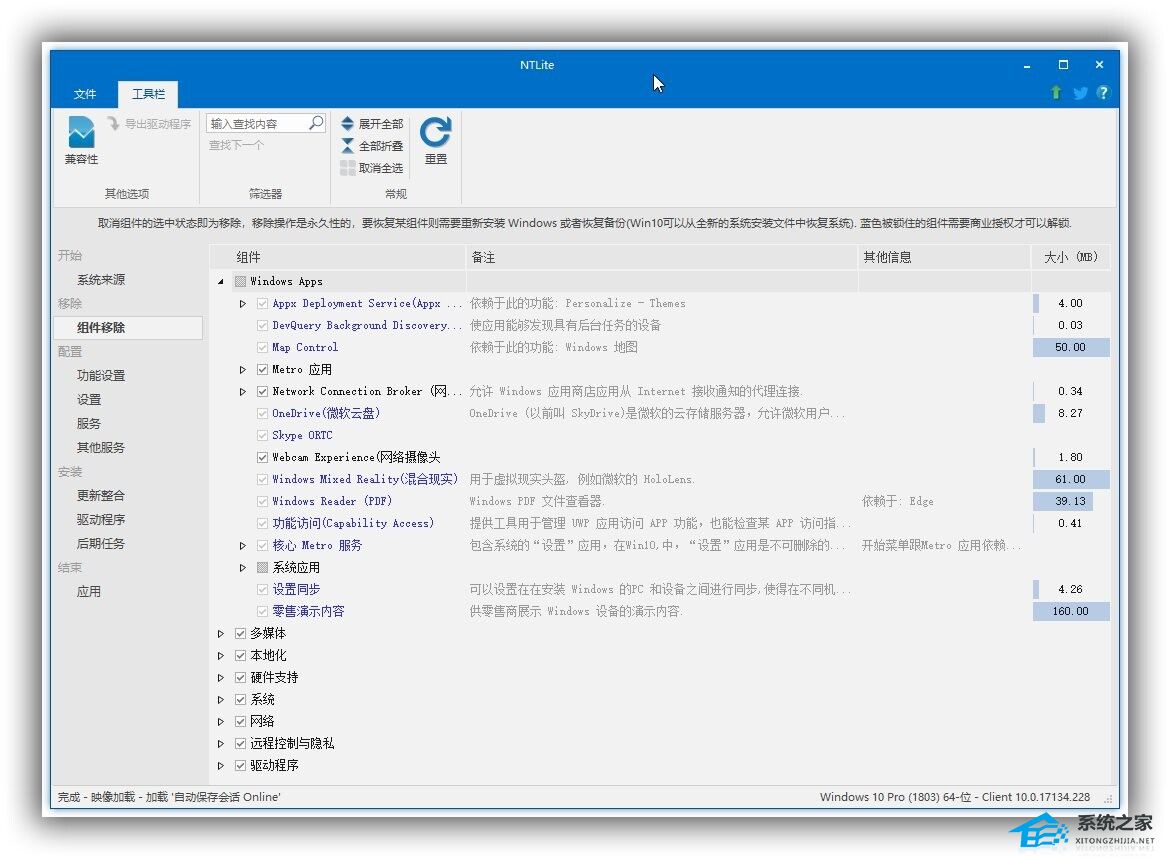Toggle the Metro 应用 checkbox
The image size is (1170, 859).
[263, 369]
